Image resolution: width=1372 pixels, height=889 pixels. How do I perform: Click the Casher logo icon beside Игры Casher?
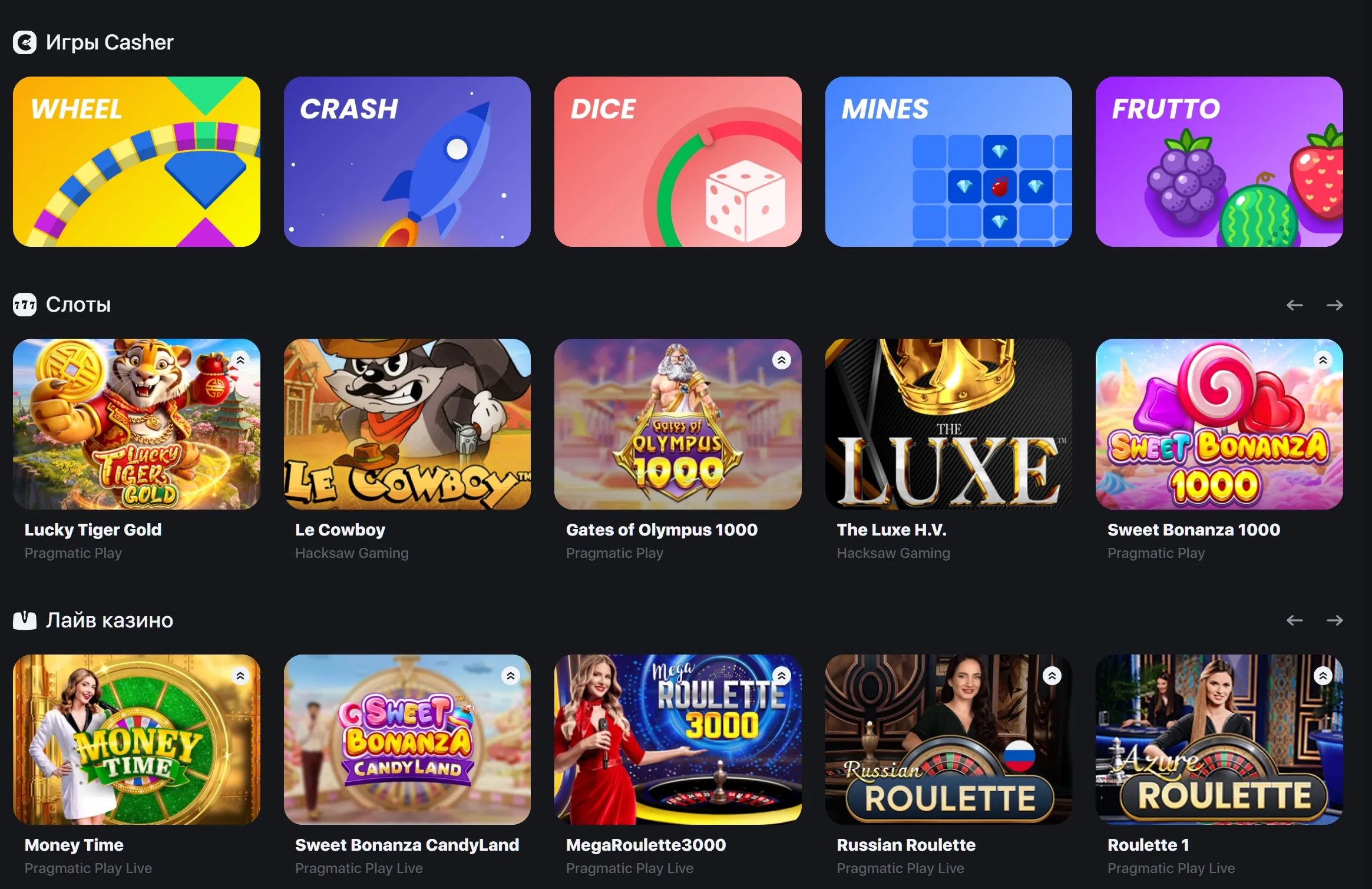[25, 42]
